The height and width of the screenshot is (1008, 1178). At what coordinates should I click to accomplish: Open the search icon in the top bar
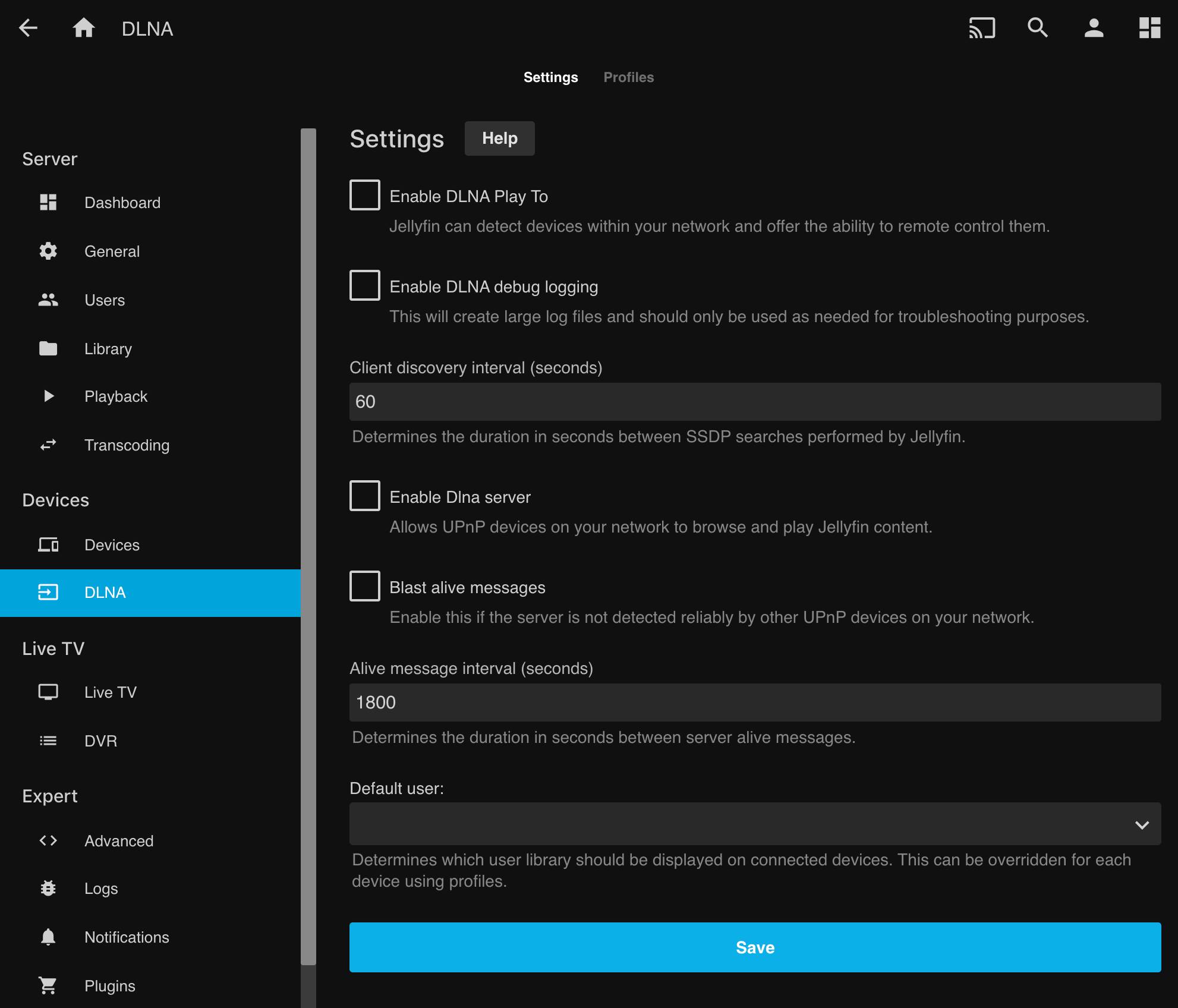[x=1037, y=28]
